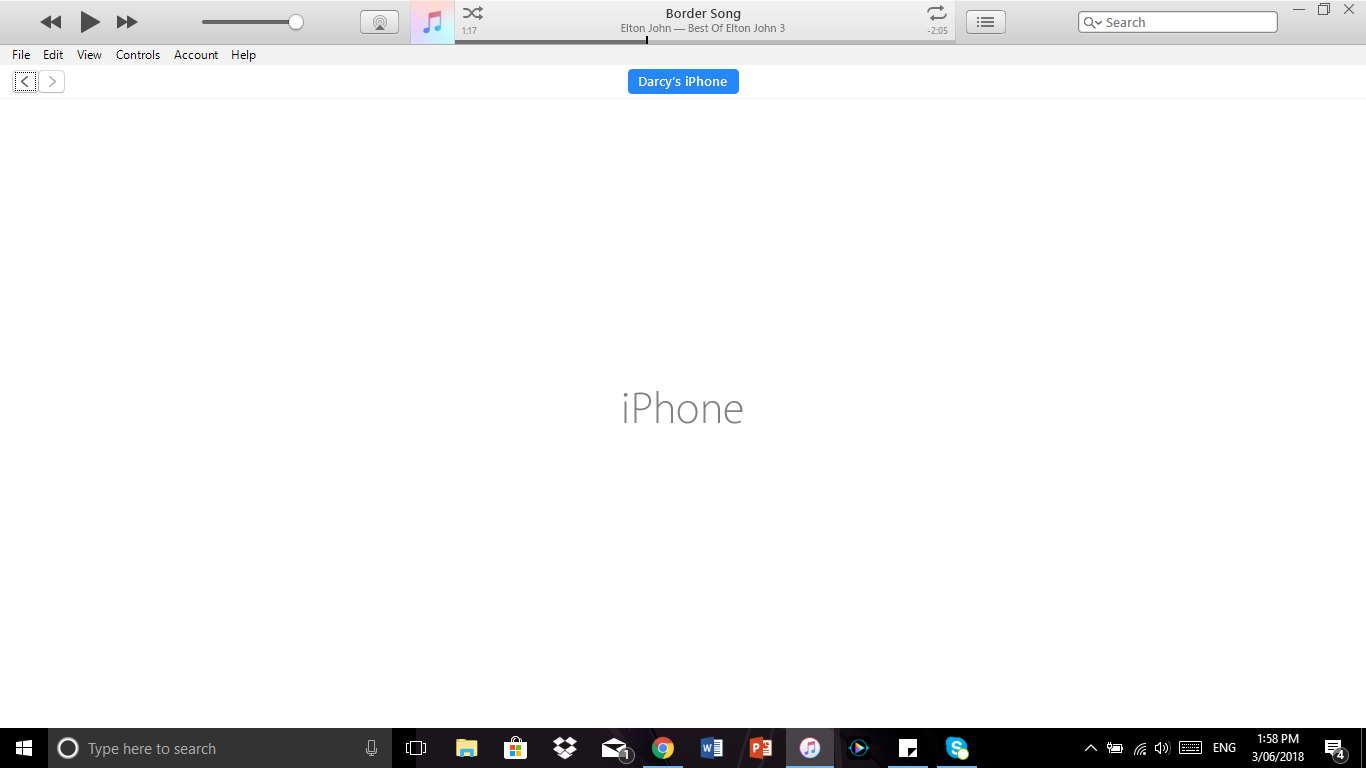Close the iTunes window
Viewport: 1366px width, 768px height.
pyautogui.click(x=1349, y=9)
